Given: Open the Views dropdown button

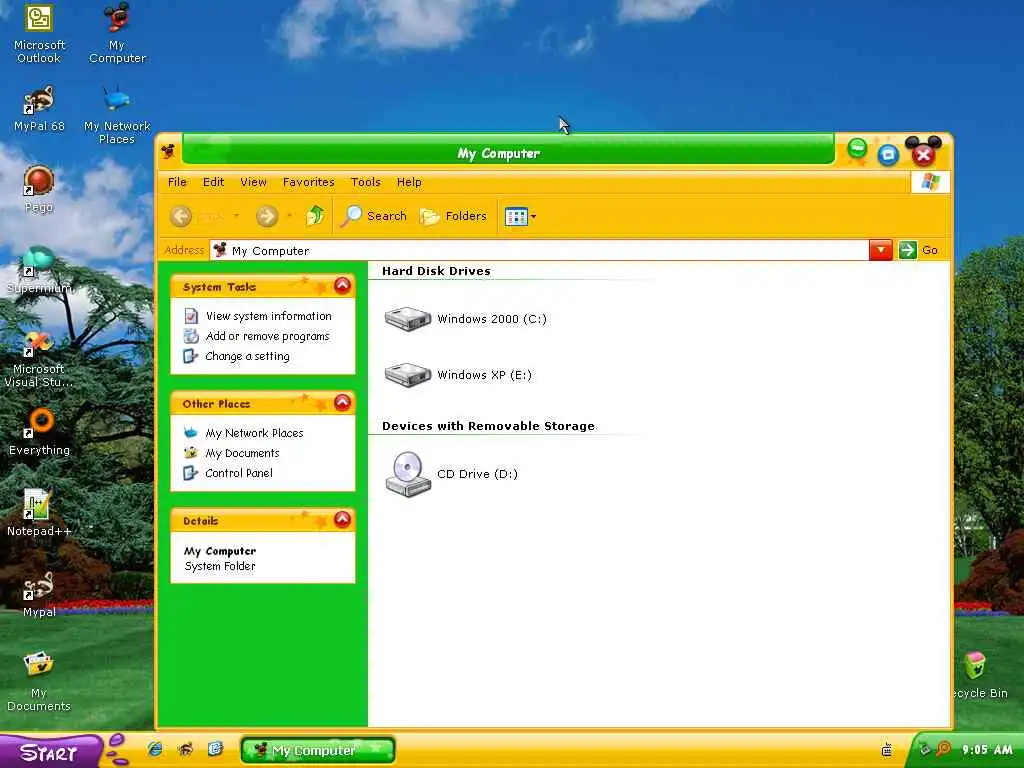Looking at the screenshot, I should click(x=520, y=216).
